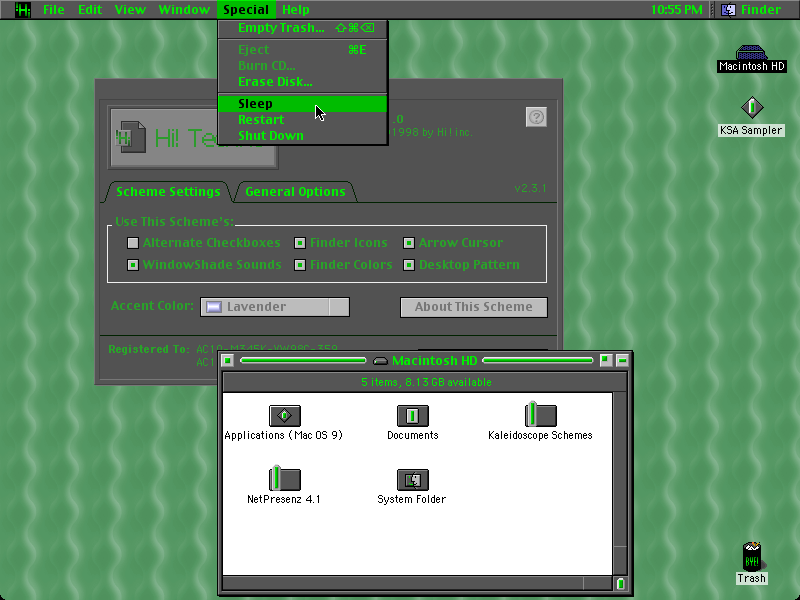Close the Macintosh HD window

click(x=228, y=361)
